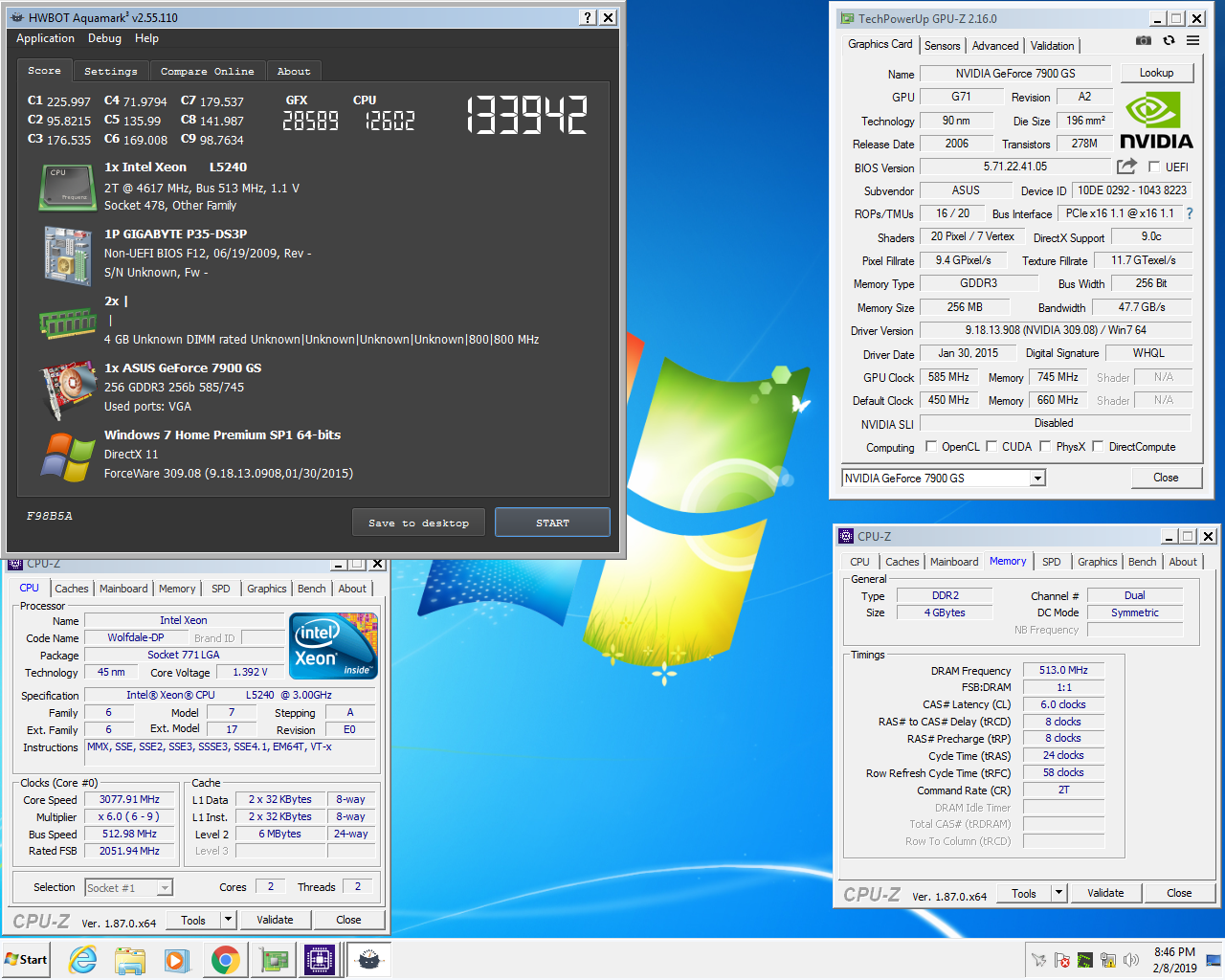Image resolution: width=1225 pixels, height=980 pixels.
Task: Toggle the UEFI checkbox in GPU-Z
Action: pyautogui.click(x=1154, y=167)
